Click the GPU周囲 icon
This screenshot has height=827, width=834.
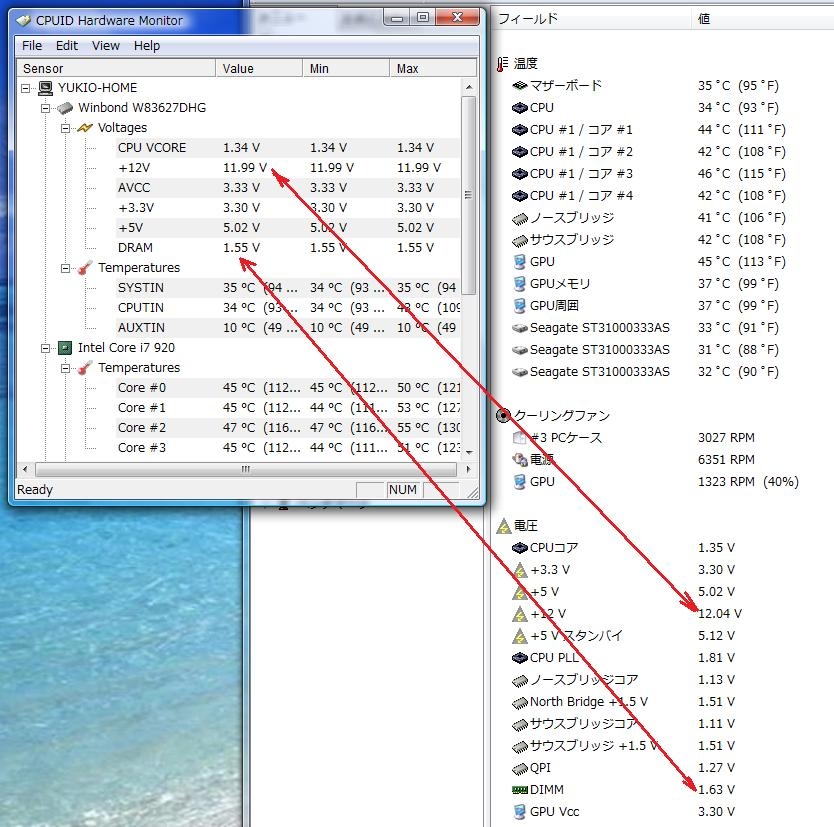point(520,306)
